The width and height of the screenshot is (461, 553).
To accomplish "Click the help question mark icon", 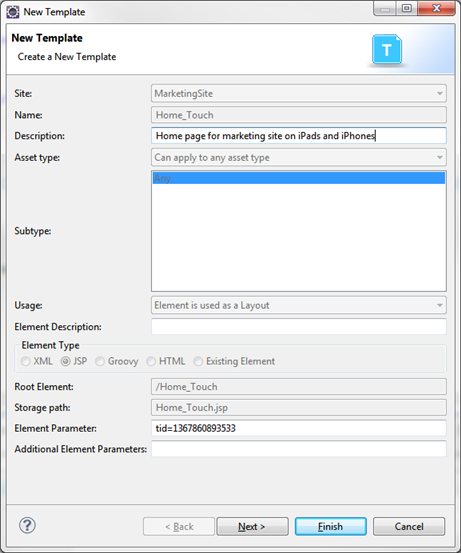I will [x=27, y=525].
